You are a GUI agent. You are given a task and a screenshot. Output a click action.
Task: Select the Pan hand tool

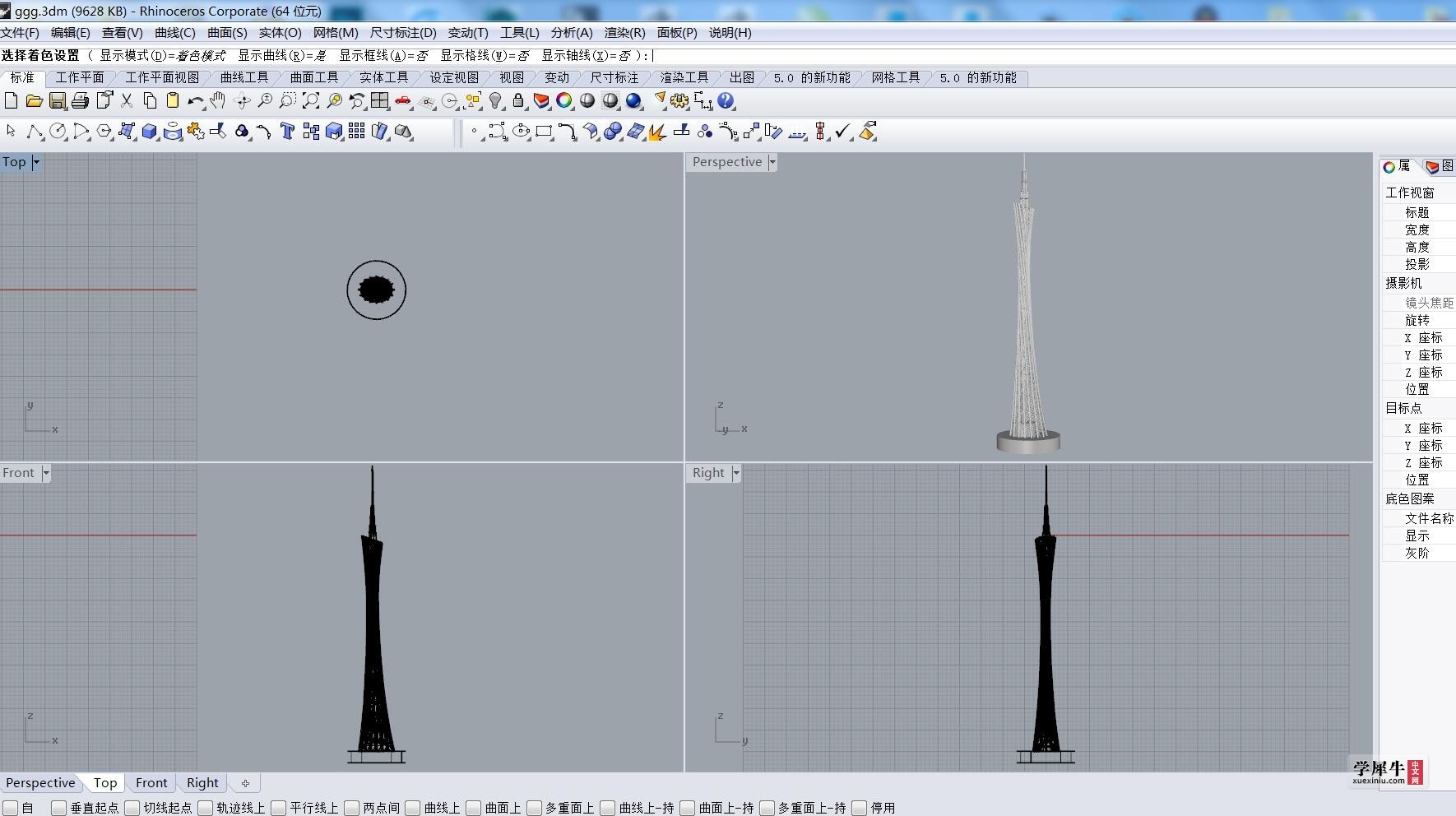click(218, 100)
